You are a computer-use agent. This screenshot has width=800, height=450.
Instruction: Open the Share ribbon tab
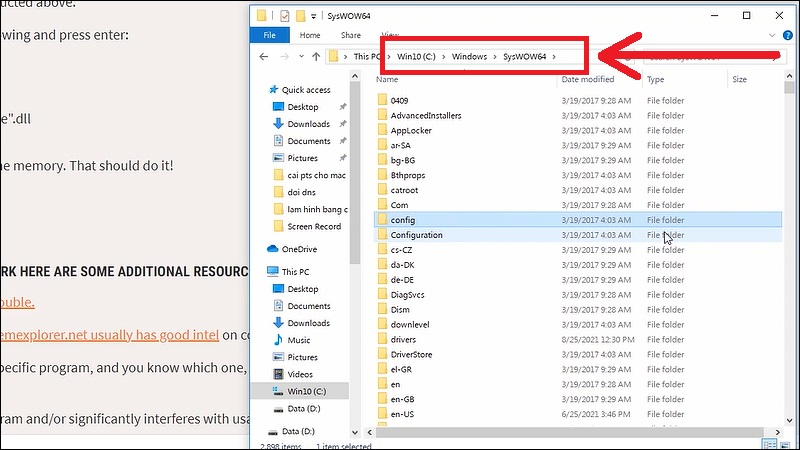click(351, 35)
